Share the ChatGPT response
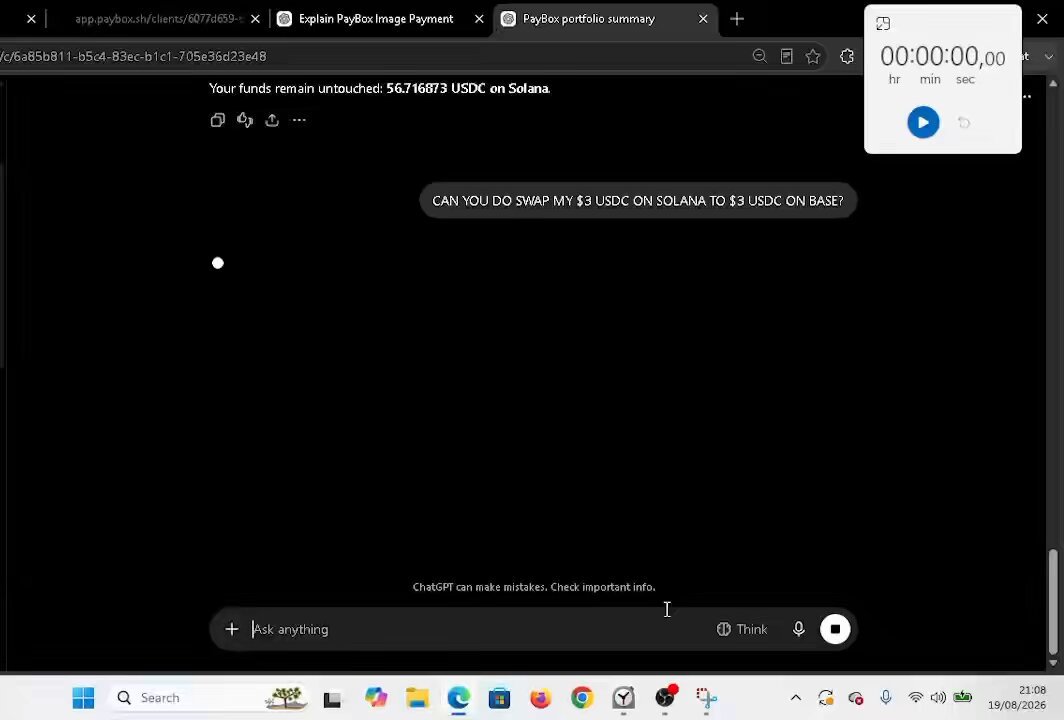The image size is (1064, 720). 272,120
